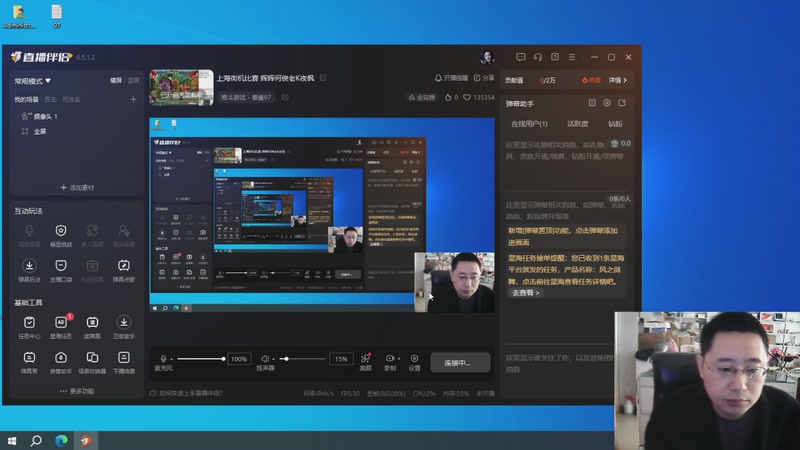This screenshot has height=450, width=800.
Task: Click the 全站榜 ranking button
Action: click(422, 97)
